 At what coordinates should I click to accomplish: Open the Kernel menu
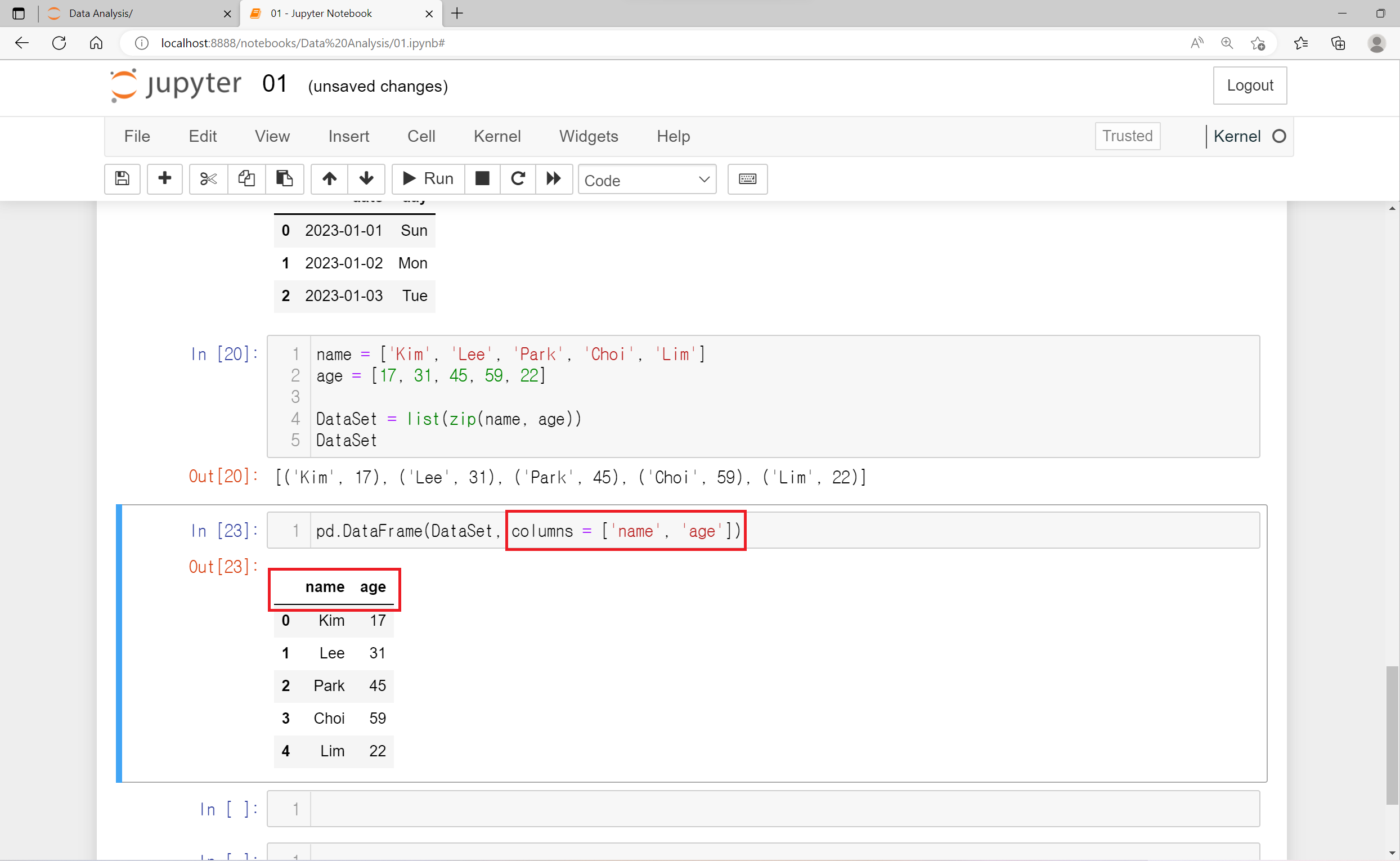click(x=496, y=136)
